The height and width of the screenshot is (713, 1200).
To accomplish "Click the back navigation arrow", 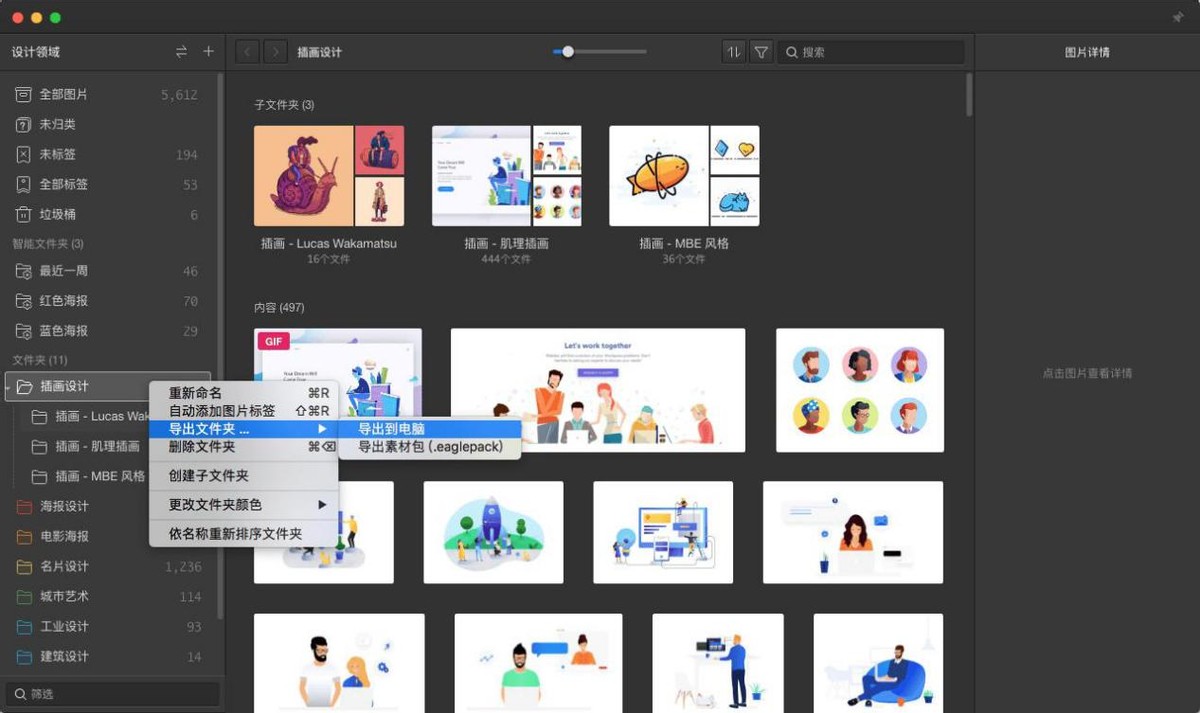I will 247,51.
